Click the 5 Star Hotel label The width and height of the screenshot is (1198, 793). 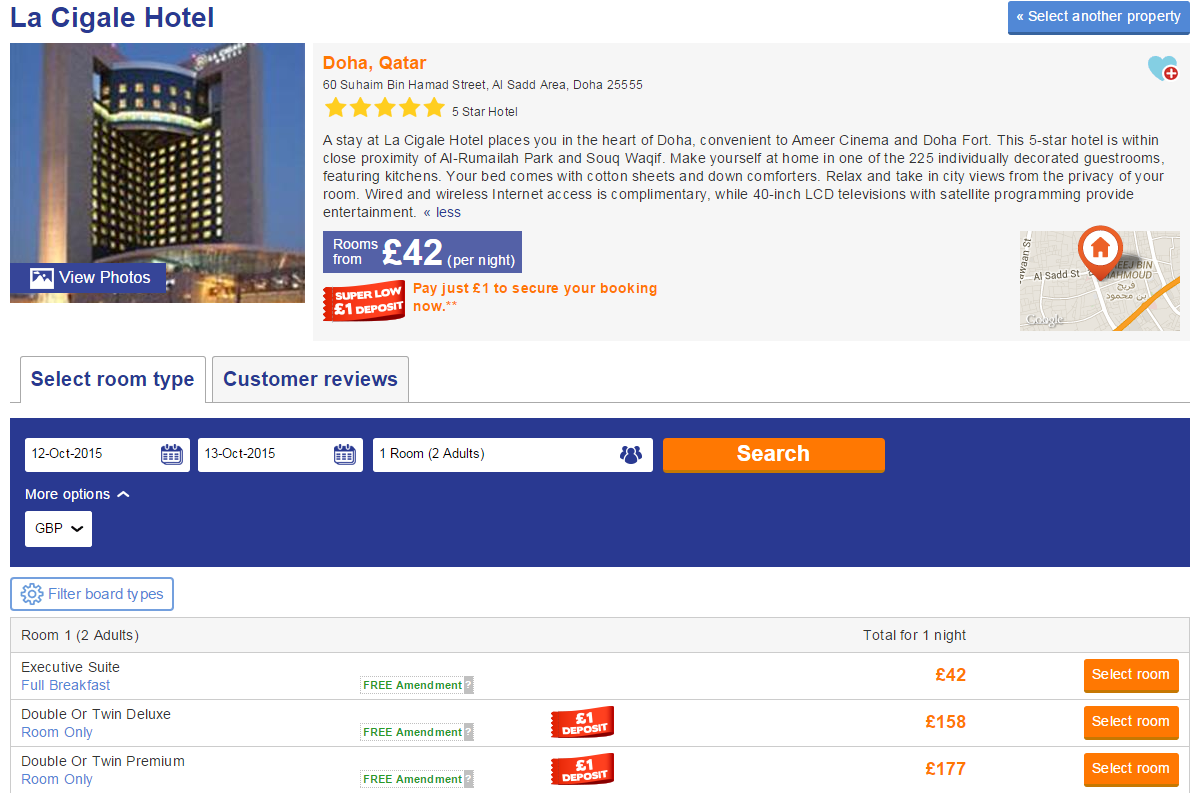coord(484,112)
